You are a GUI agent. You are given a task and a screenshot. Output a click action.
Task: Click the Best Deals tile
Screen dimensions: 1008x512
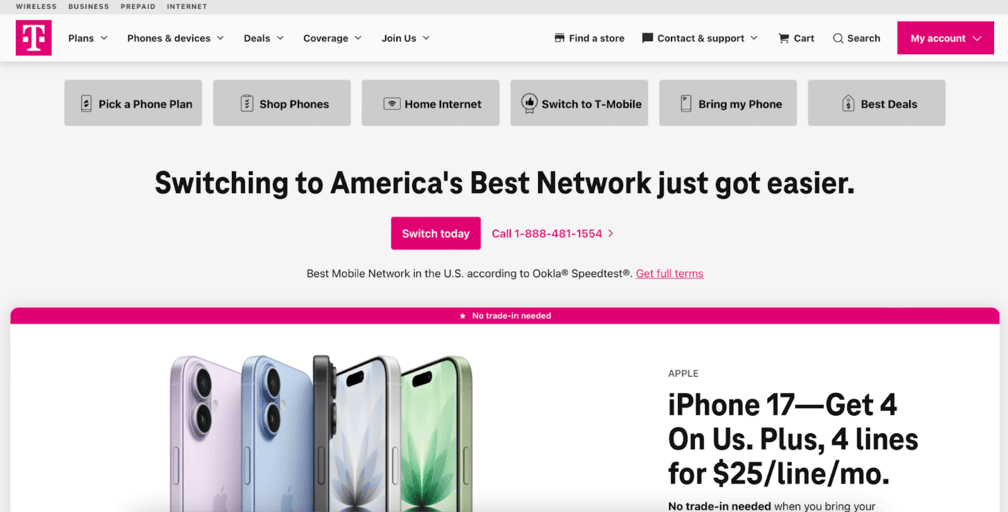[877, 103]
